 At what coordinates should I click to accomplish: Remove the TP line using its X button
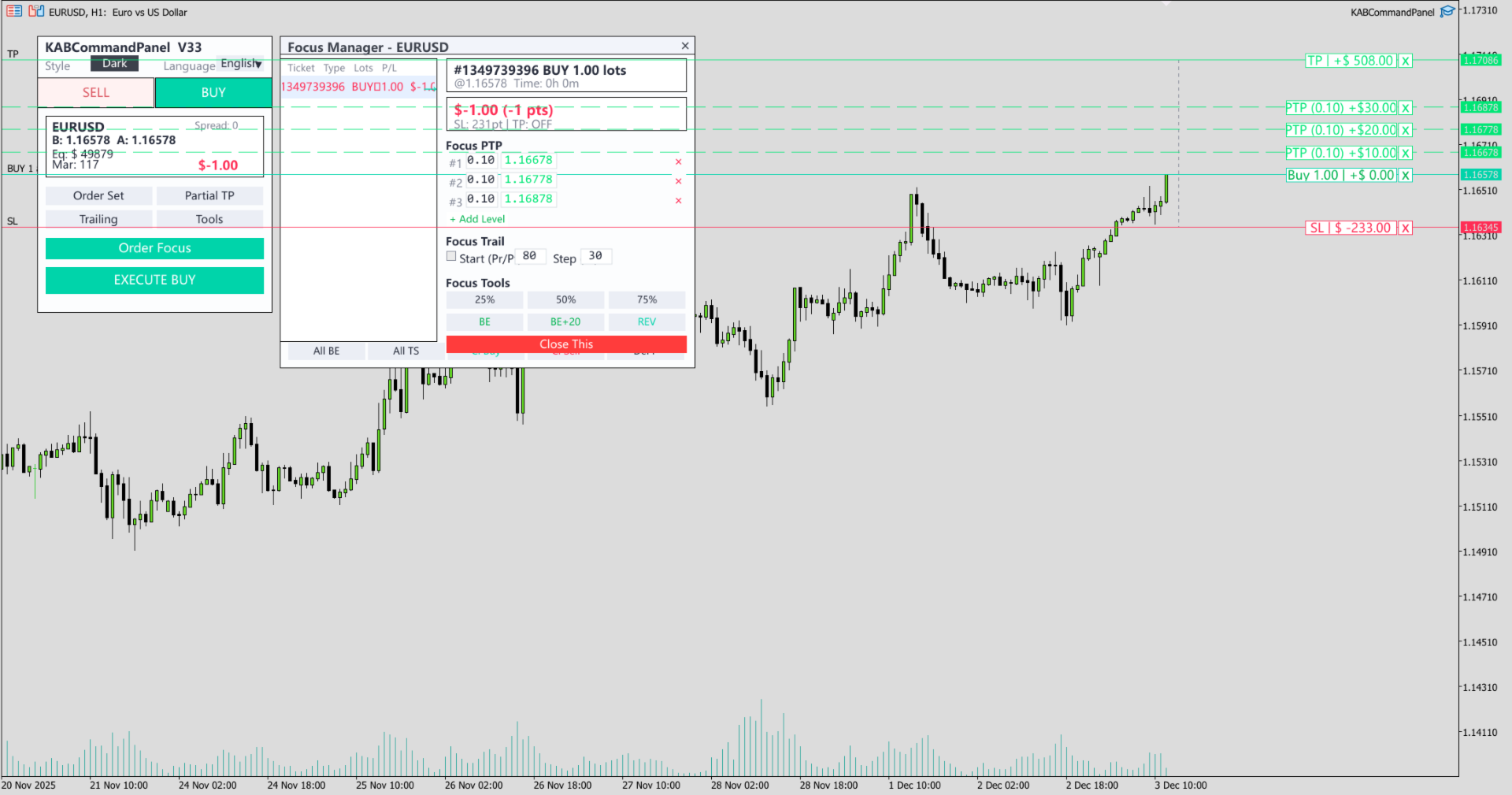(x=1406, y=61)
